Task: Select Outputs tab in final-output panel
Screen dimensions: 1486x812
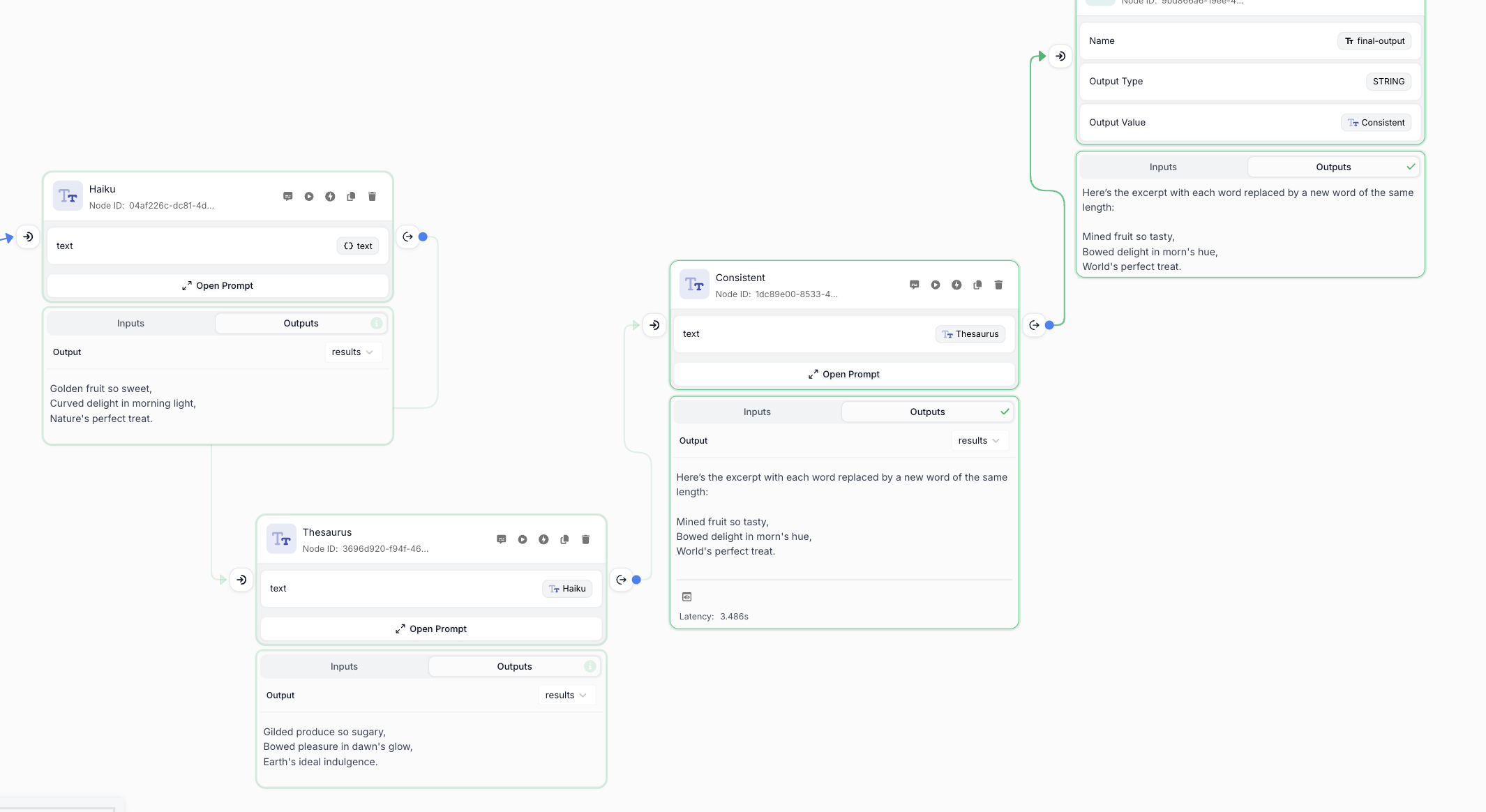Action: (x=1333, y=167)
